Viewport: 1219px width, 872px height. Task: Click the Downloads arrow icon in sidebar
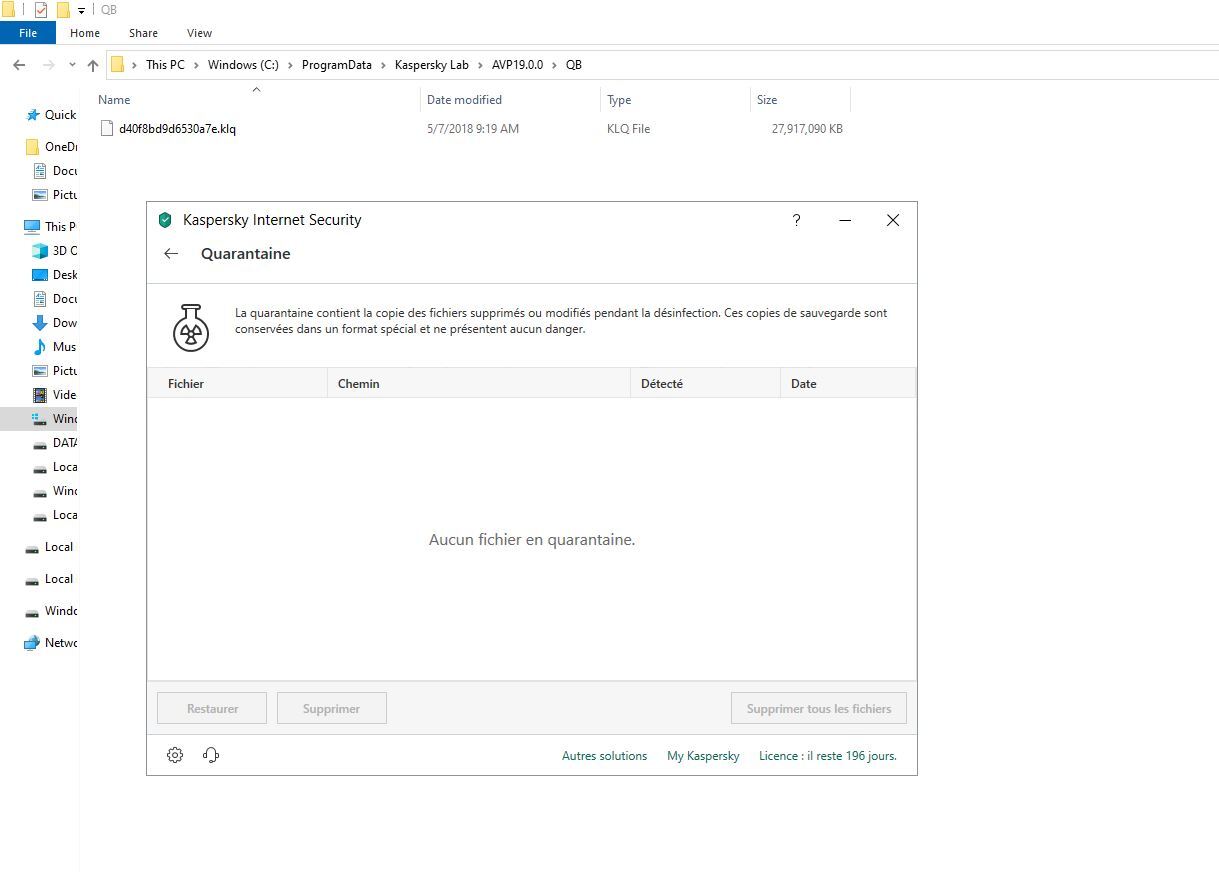tap(40, 323)
